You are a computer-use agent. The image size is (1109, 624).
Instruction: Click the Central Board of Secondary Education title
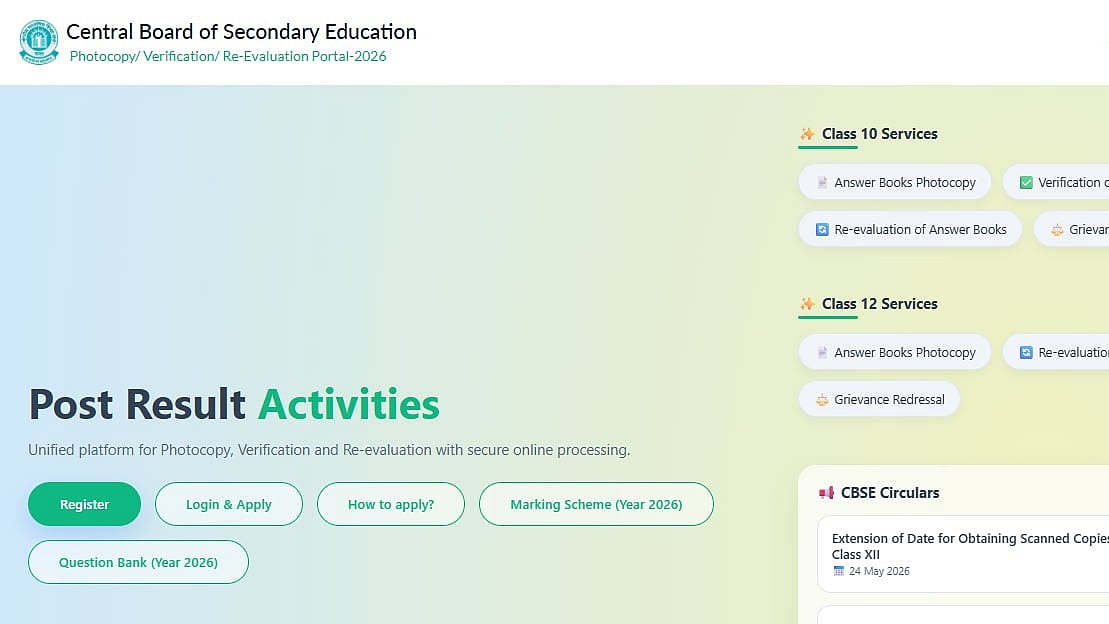point(241,32)
